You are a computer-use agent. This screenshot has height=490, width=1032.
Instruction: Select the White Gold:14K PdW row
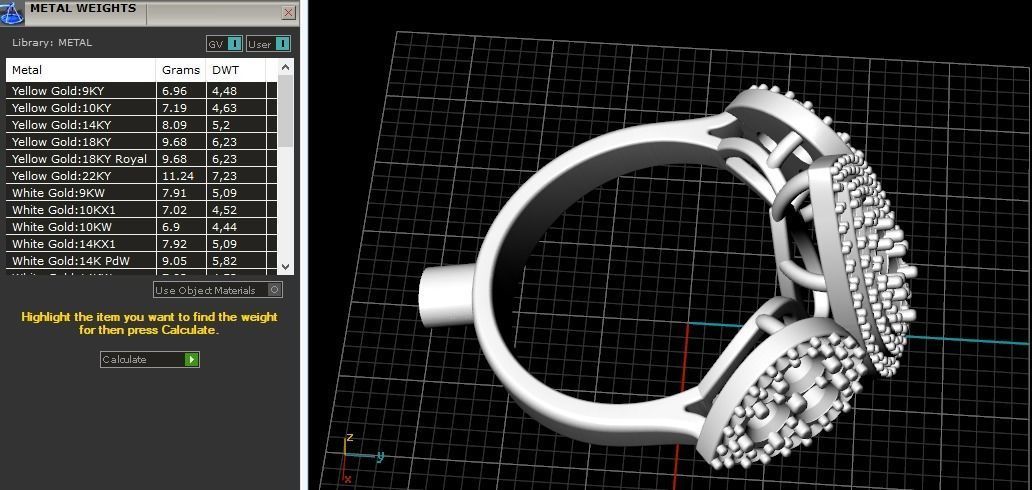[142, 261]
